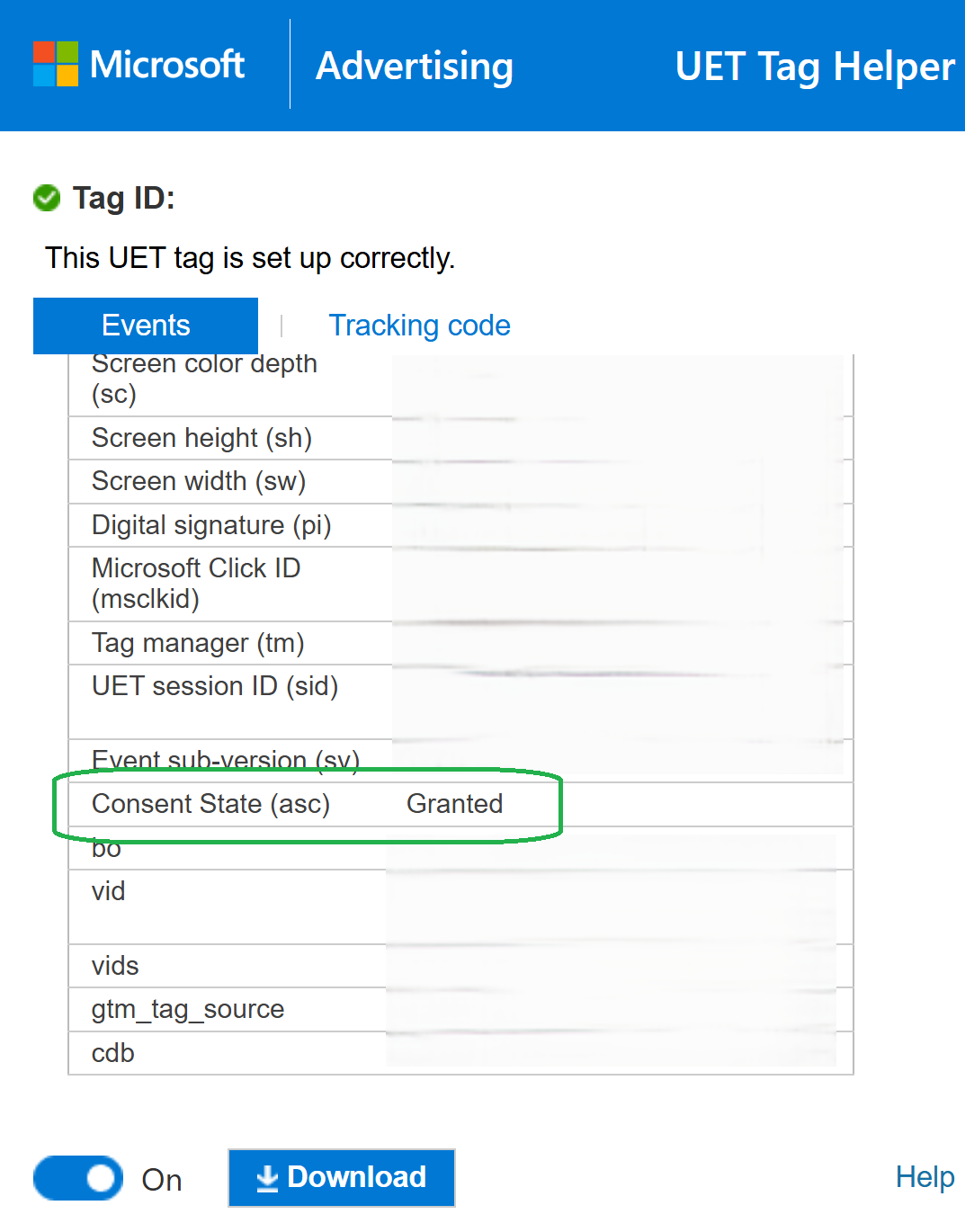
Task: Select the Events tab
Action: [146, 326]
